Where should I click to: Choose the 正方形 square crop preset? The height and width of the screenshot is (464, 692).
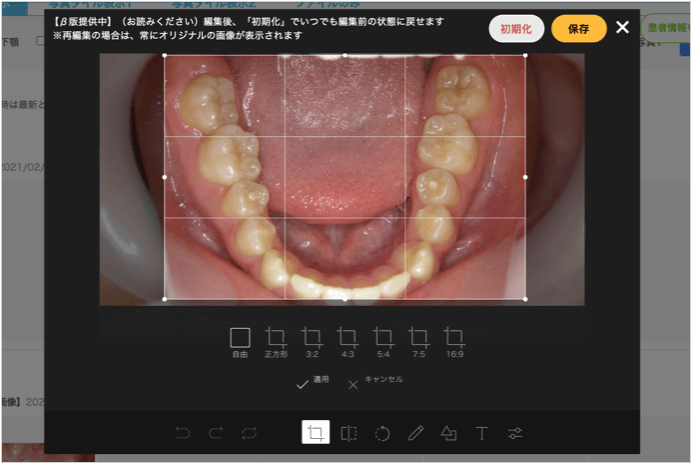point(276,341)
